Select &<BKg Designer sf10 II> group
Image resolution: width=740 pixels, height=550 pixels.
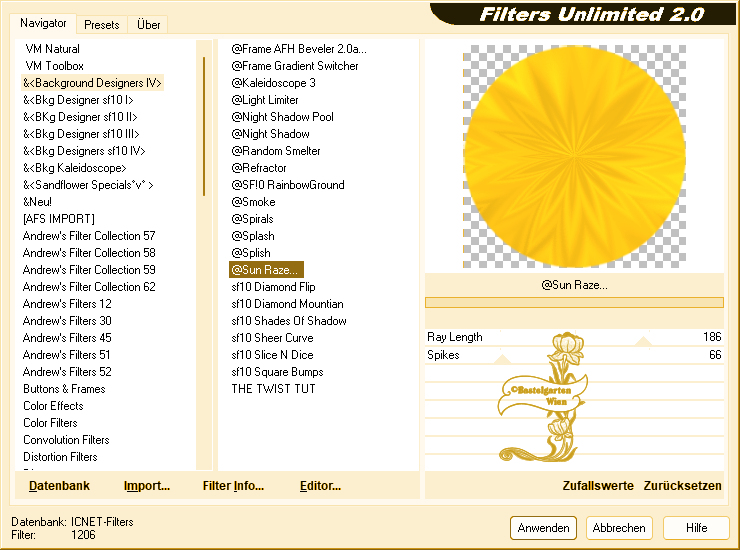tap(80, 117)
